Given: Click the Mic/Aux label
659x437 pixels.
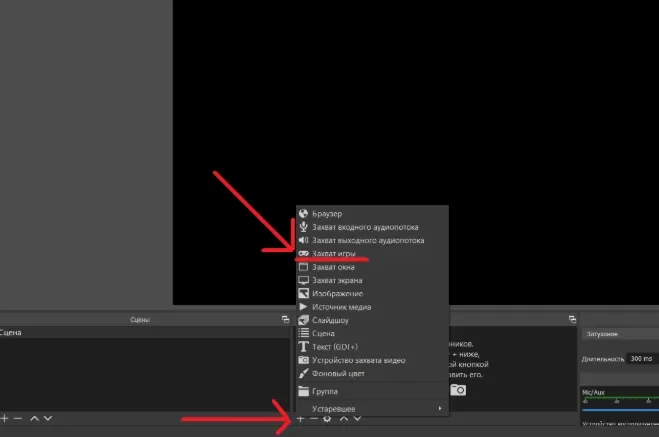Looking at the screenshot, I should tap(593, 392).
